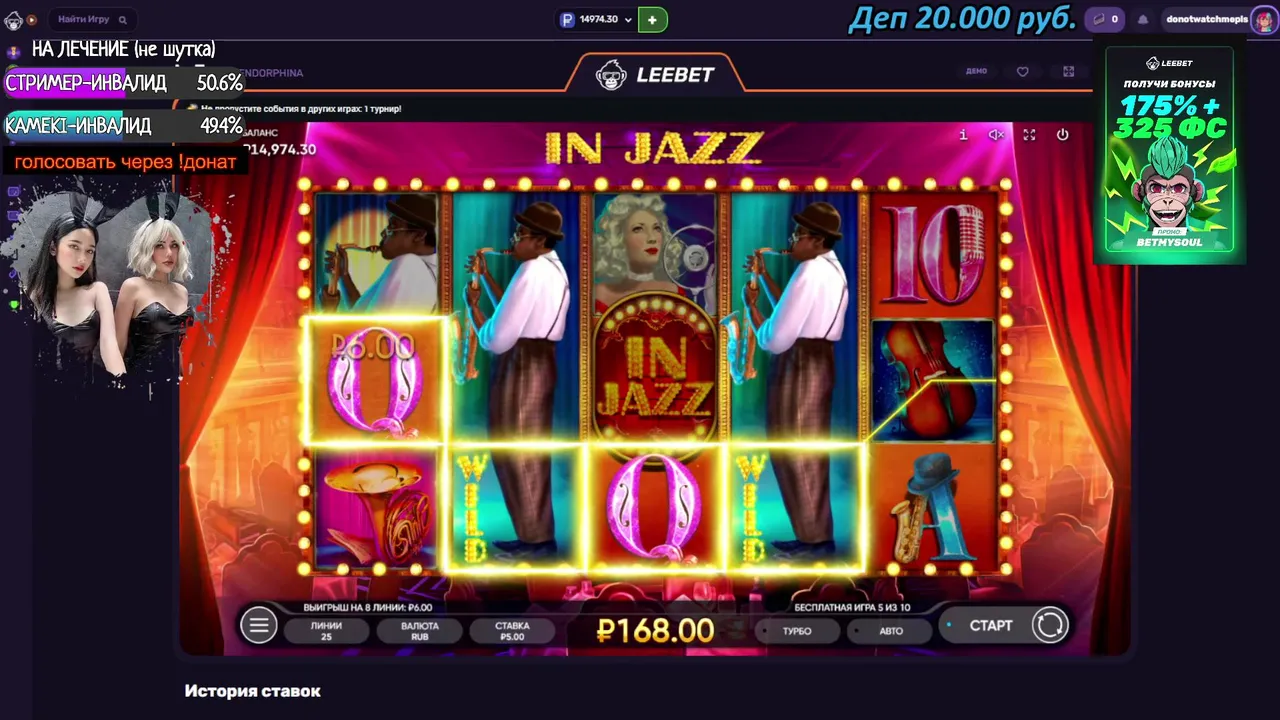Unmute the game sound speaker icon
Image resolution: width=1280 pixels, height=720 pixels.
pyautogui.click(x=996, y=134)
